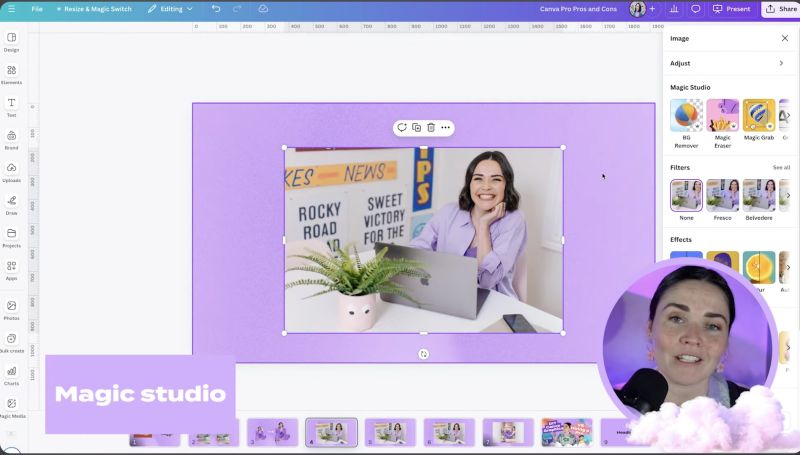Viewport: 800px width, 455px height.
Task: Select the woman photo on canvas
Action: 424,240
